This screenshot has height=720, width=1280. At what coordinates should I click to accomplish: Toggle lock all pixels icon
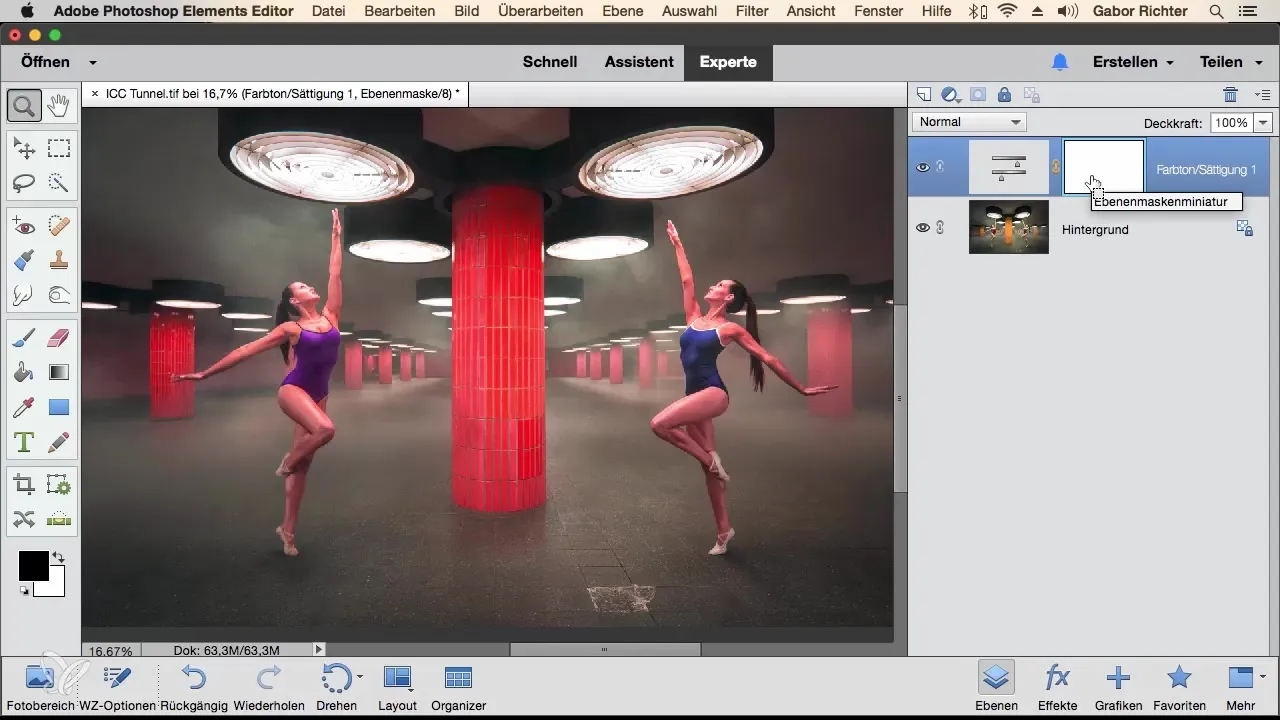[x=1004, y=95]
